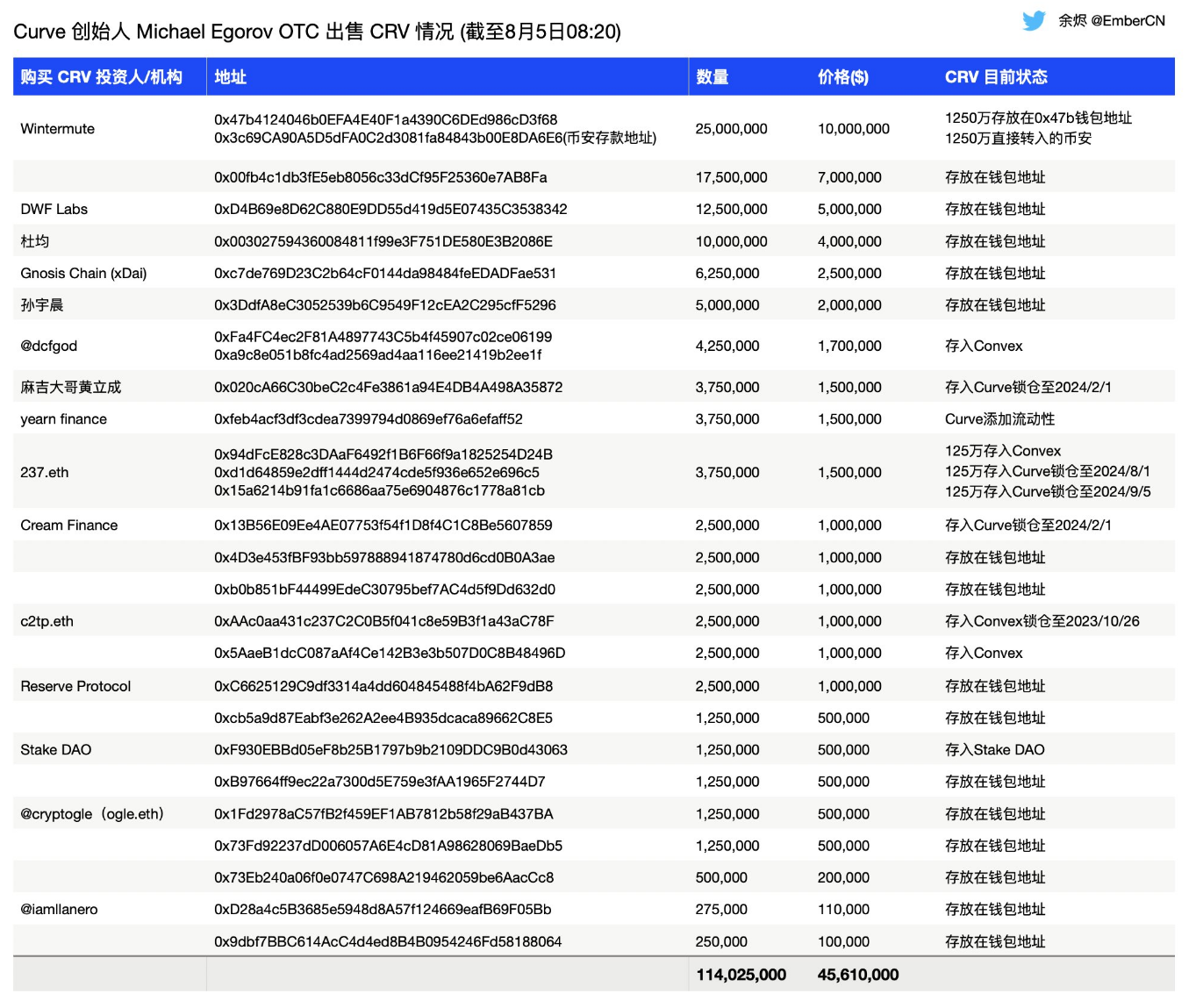Click Wintermute price 10,000,000
1196x1008 pixels.
[854, 129]
